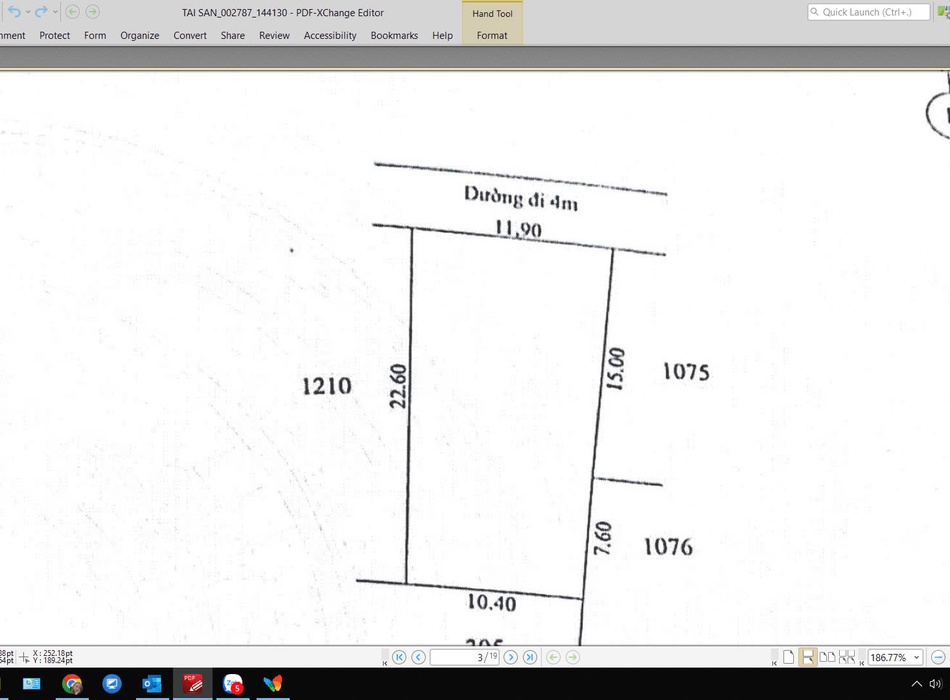This screenshot has height=700, width=950.
Task: Jump to the last page
Action: 530,657
